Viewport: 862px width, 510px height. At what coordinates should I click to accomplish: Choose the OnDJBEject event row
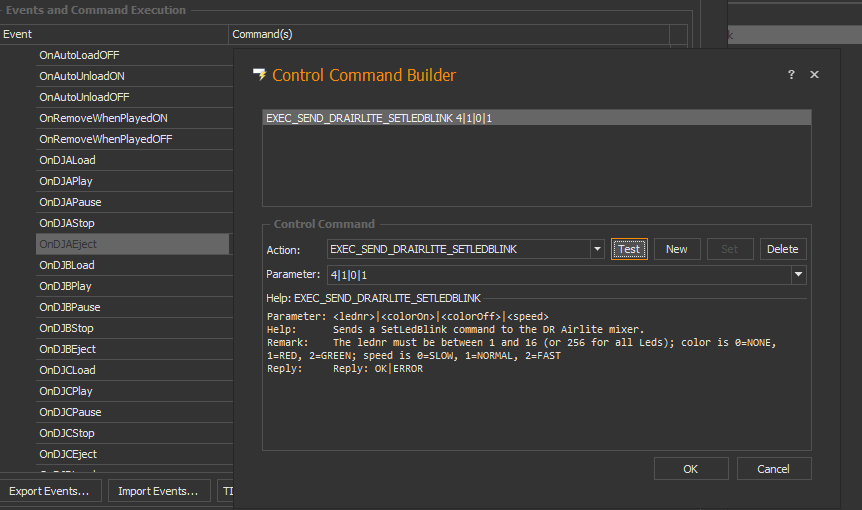pyautogui.click(x=67, y=349)
